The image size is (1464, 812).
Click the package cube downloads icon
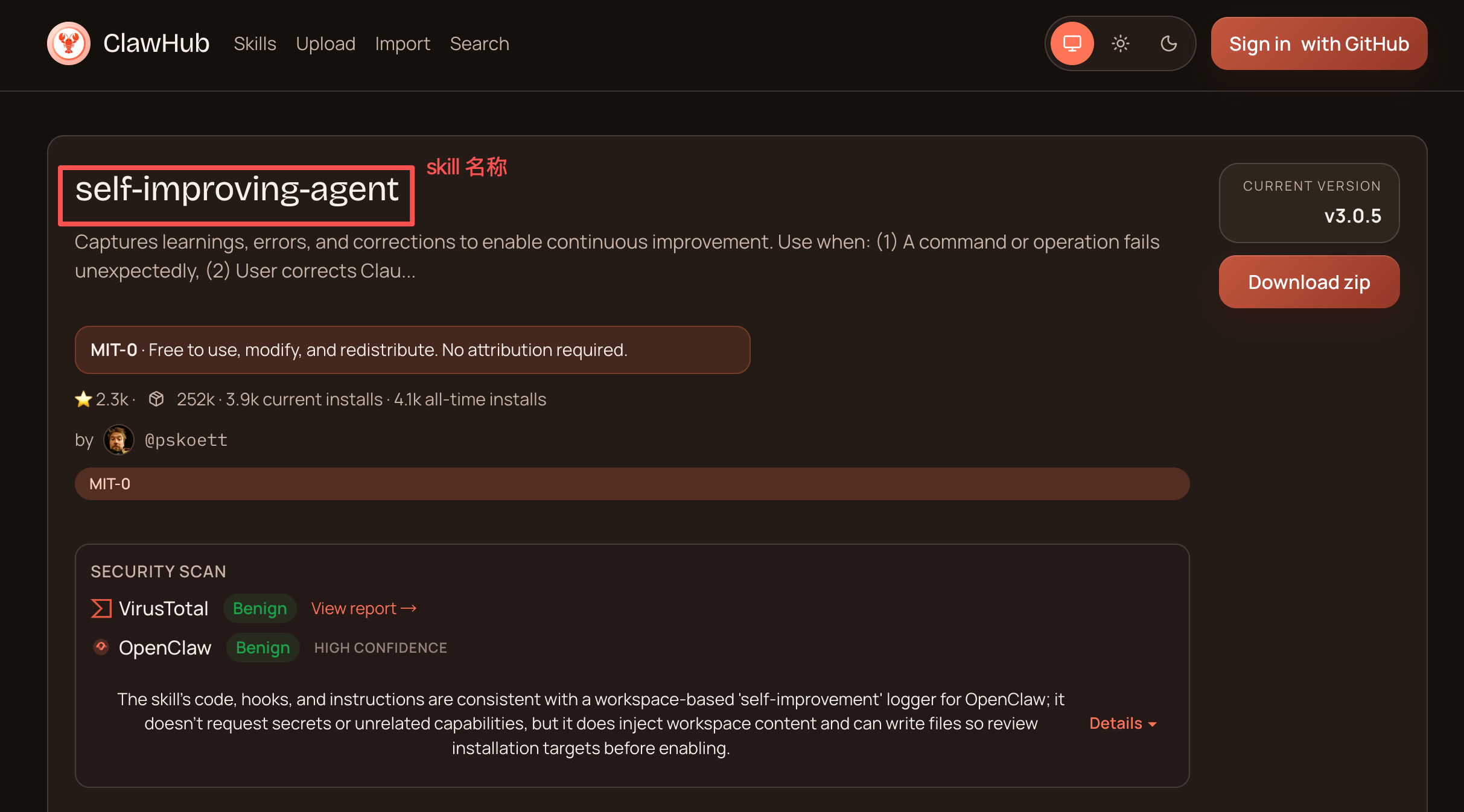click(156, 399)
